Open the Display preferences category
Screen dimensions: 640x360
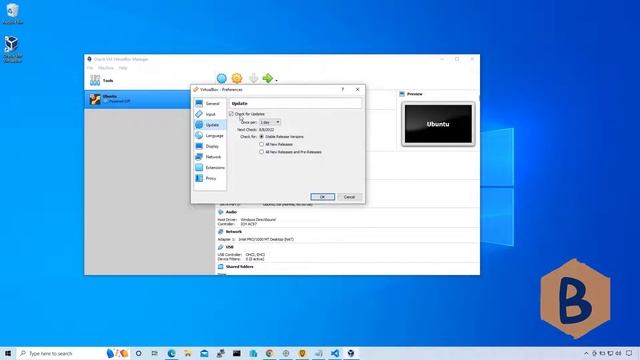[x=210, y=146]
